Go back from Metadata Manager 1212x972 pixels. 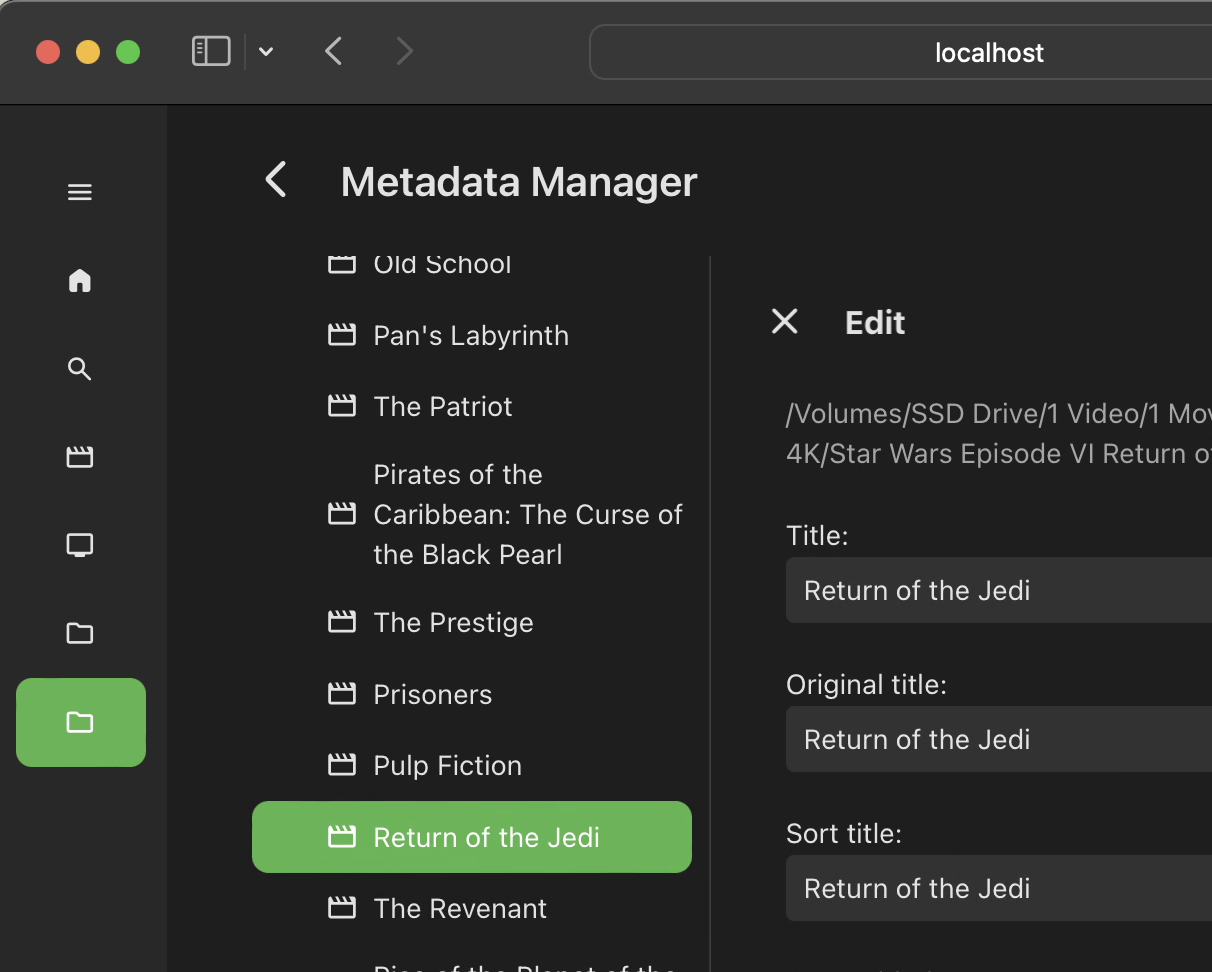pyautogui.click(x=276, y=180)
